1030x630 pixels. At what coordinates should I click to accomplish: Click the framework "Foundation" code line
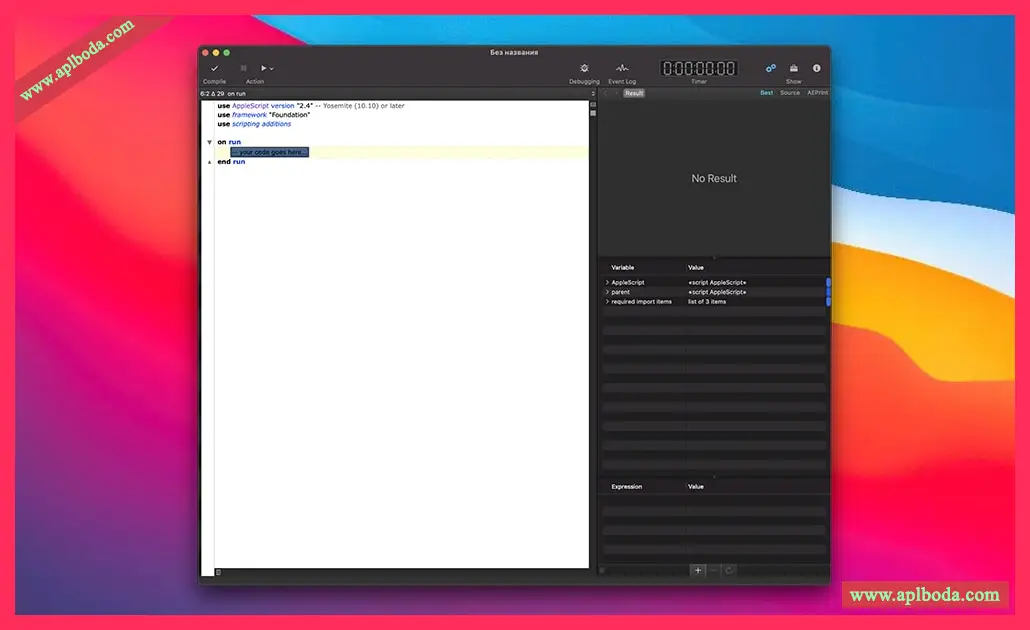coord(263,115)
